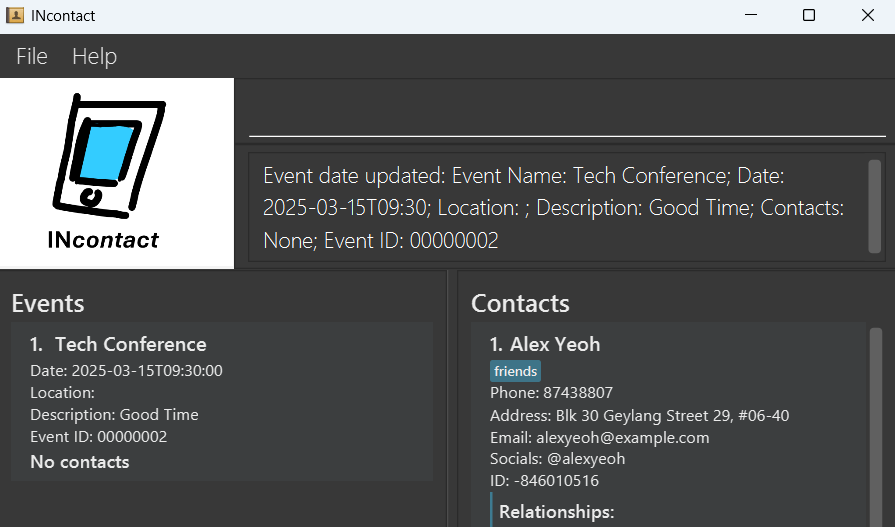This screenshot has height=527, width=895.
Task: Open the Help menu
Action: [x=94, y=57]
